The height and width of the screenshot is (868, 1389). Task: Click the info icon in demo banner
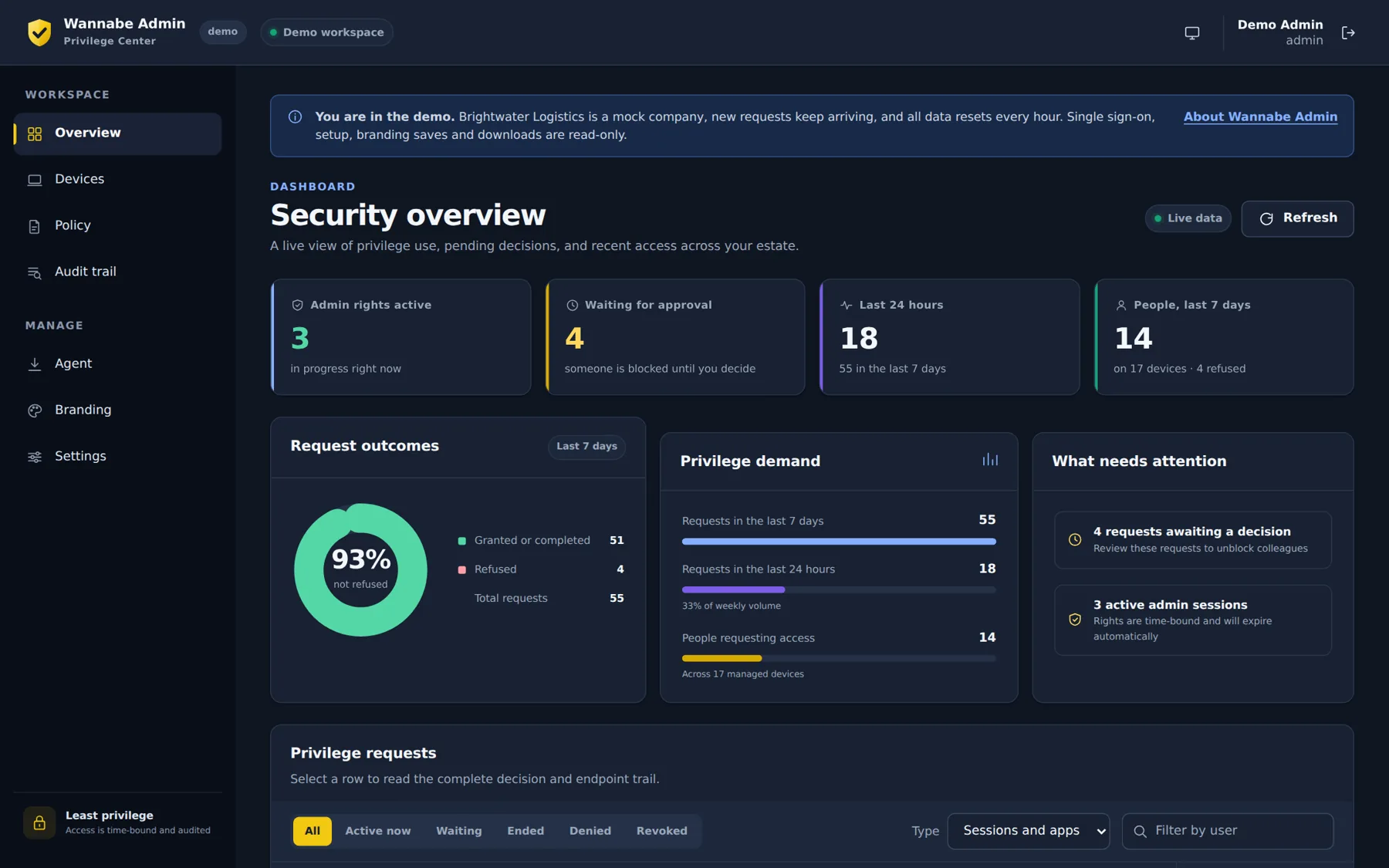pyautogui.click(x=295, y=117)
